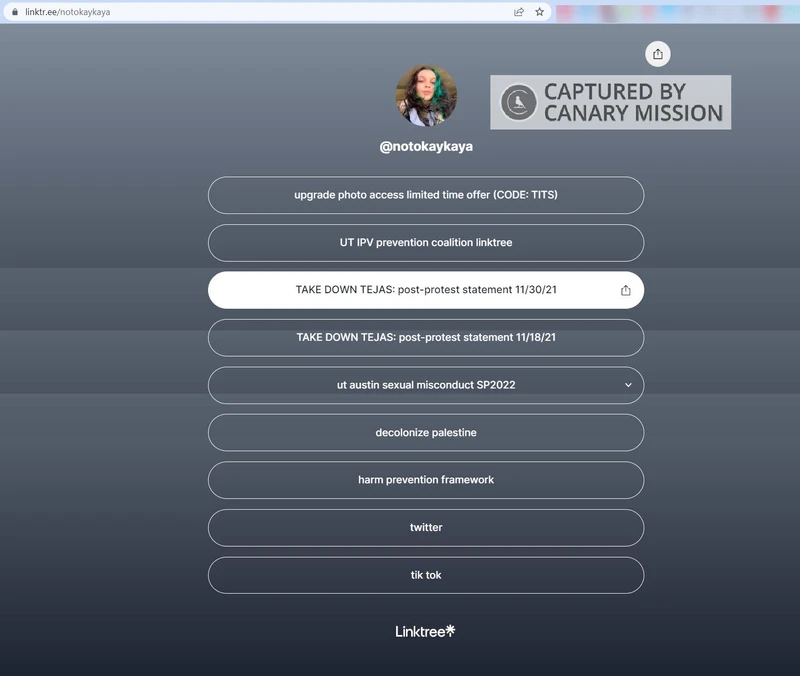This screenshot has width=800, height=676.
Task: Open ut austin sexual misconduct SP2022 section
Action: (x=425, y=385)
